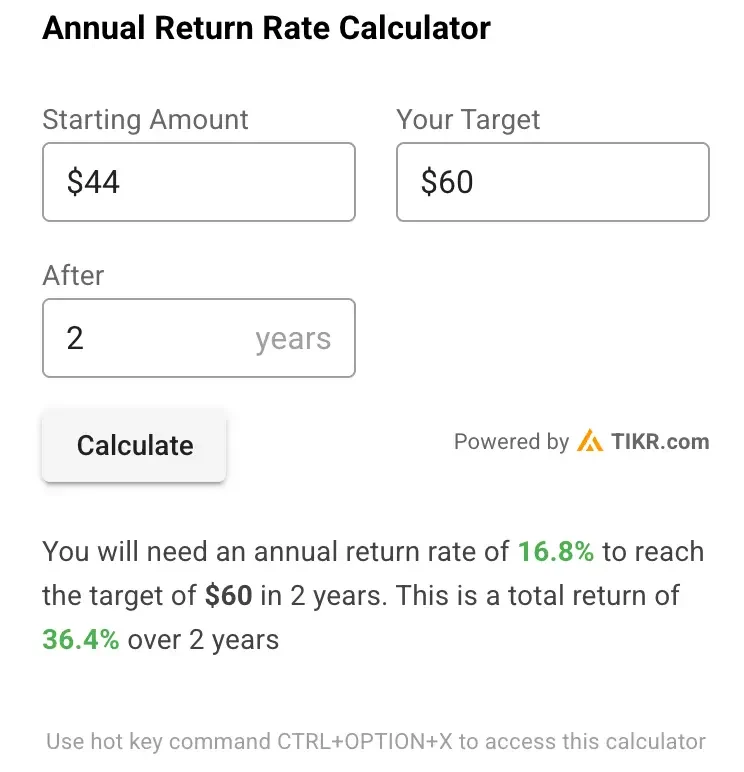Click the bold $60 in the result text
744x772 pixels.
point(228,596)
